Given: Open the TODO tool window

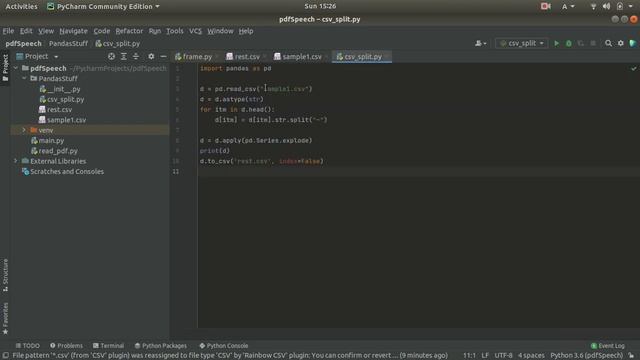Looking at the screenshot, I should (x=27, y=346).
